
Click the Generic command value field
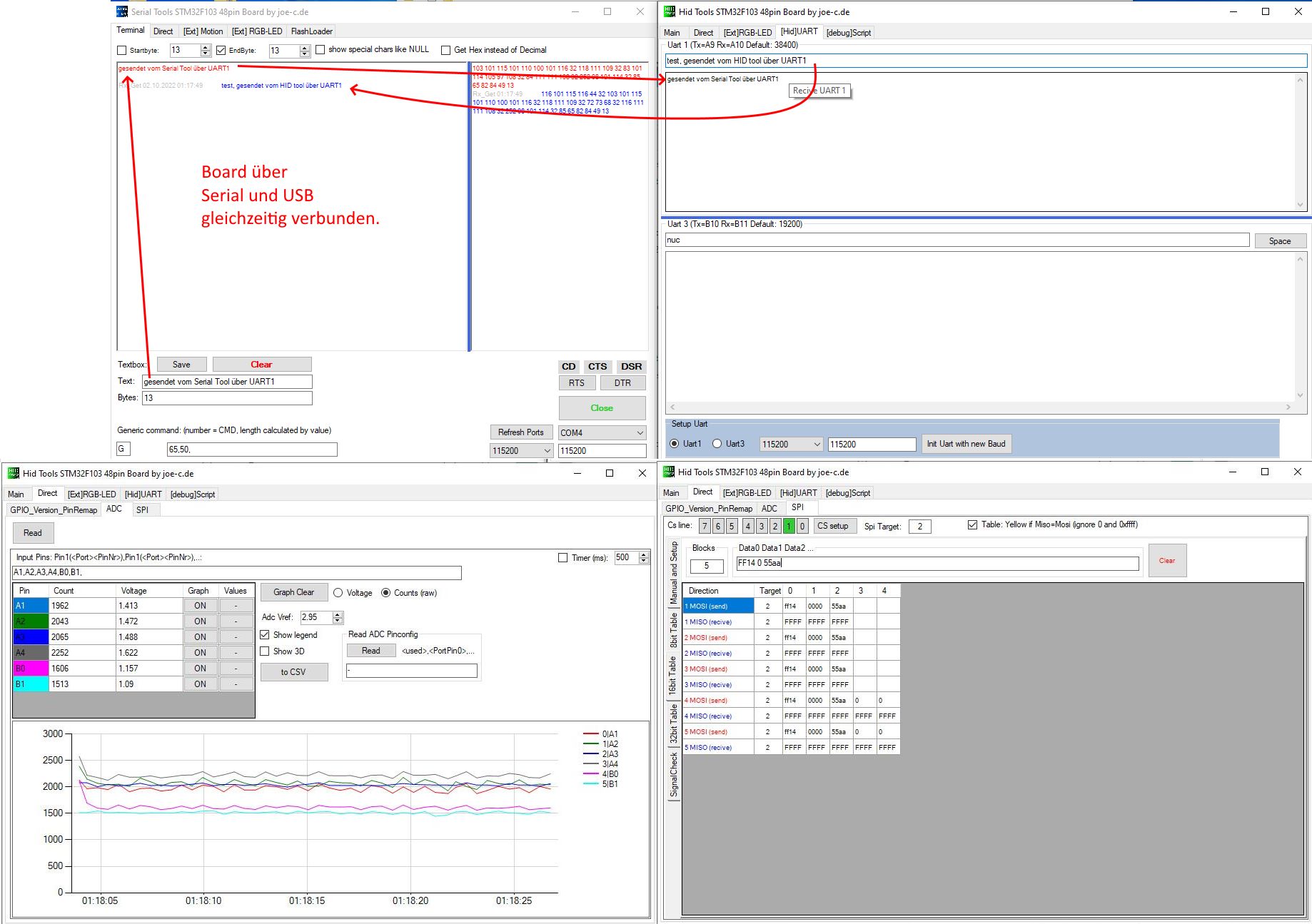[251, 450]
